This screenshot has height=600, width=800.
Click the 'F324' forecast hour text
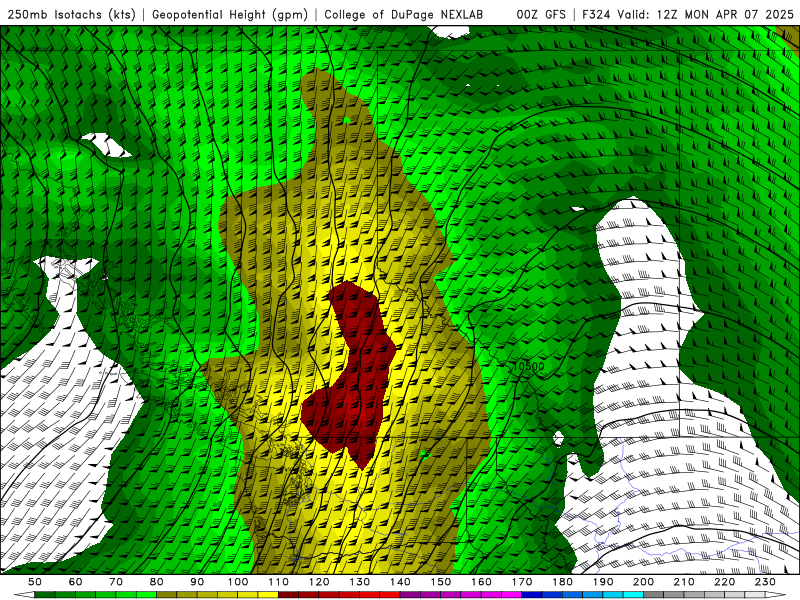point(596,14)
